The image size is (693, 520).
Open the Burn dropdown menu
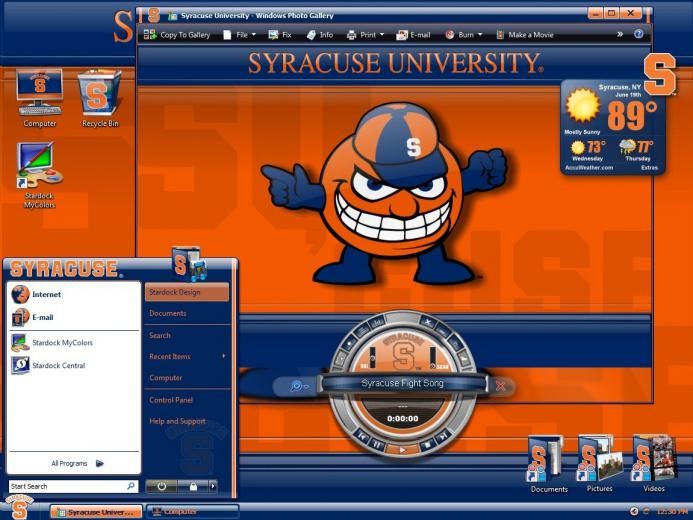pos(464,35)
